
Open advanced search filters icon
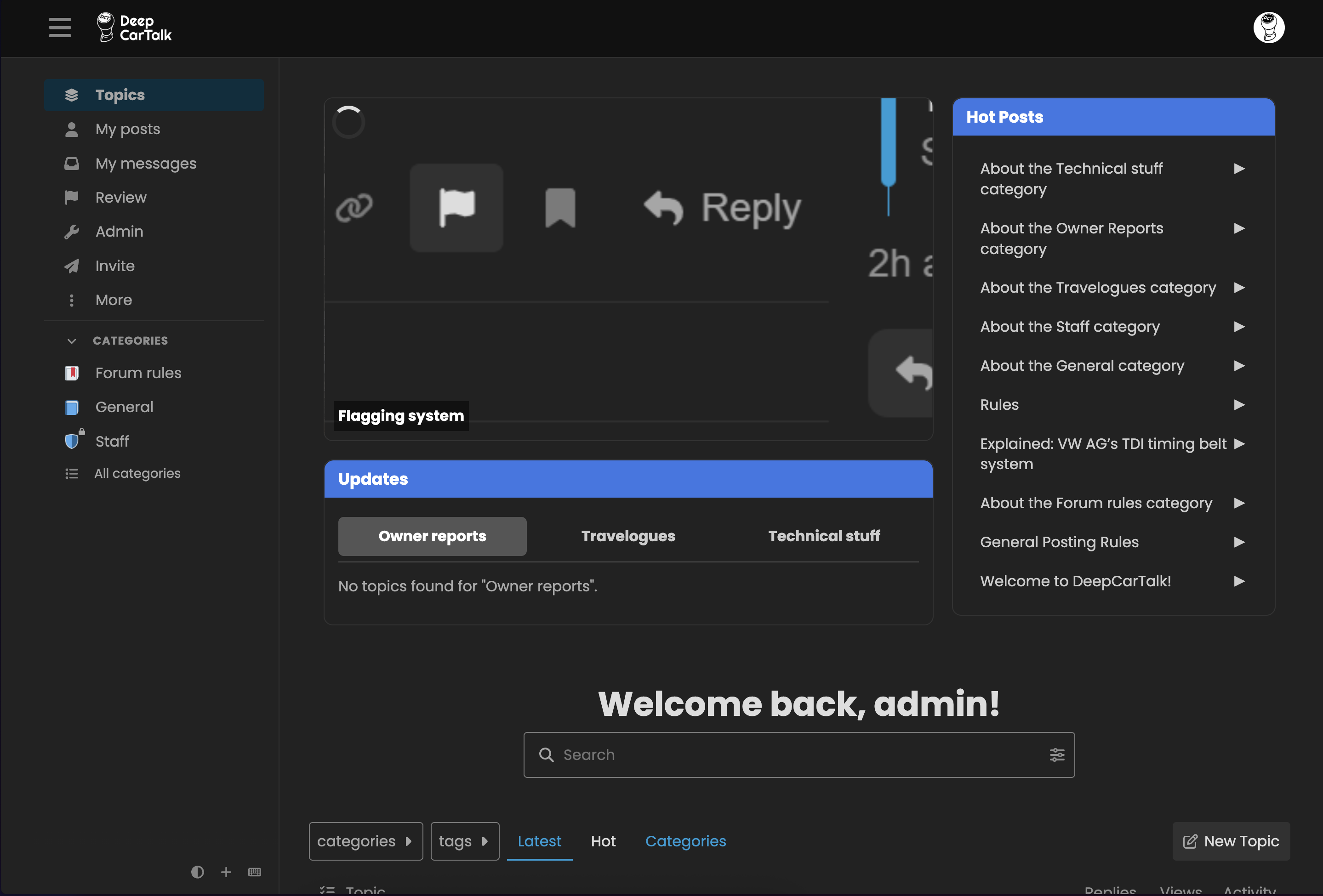click(1056, 755)
